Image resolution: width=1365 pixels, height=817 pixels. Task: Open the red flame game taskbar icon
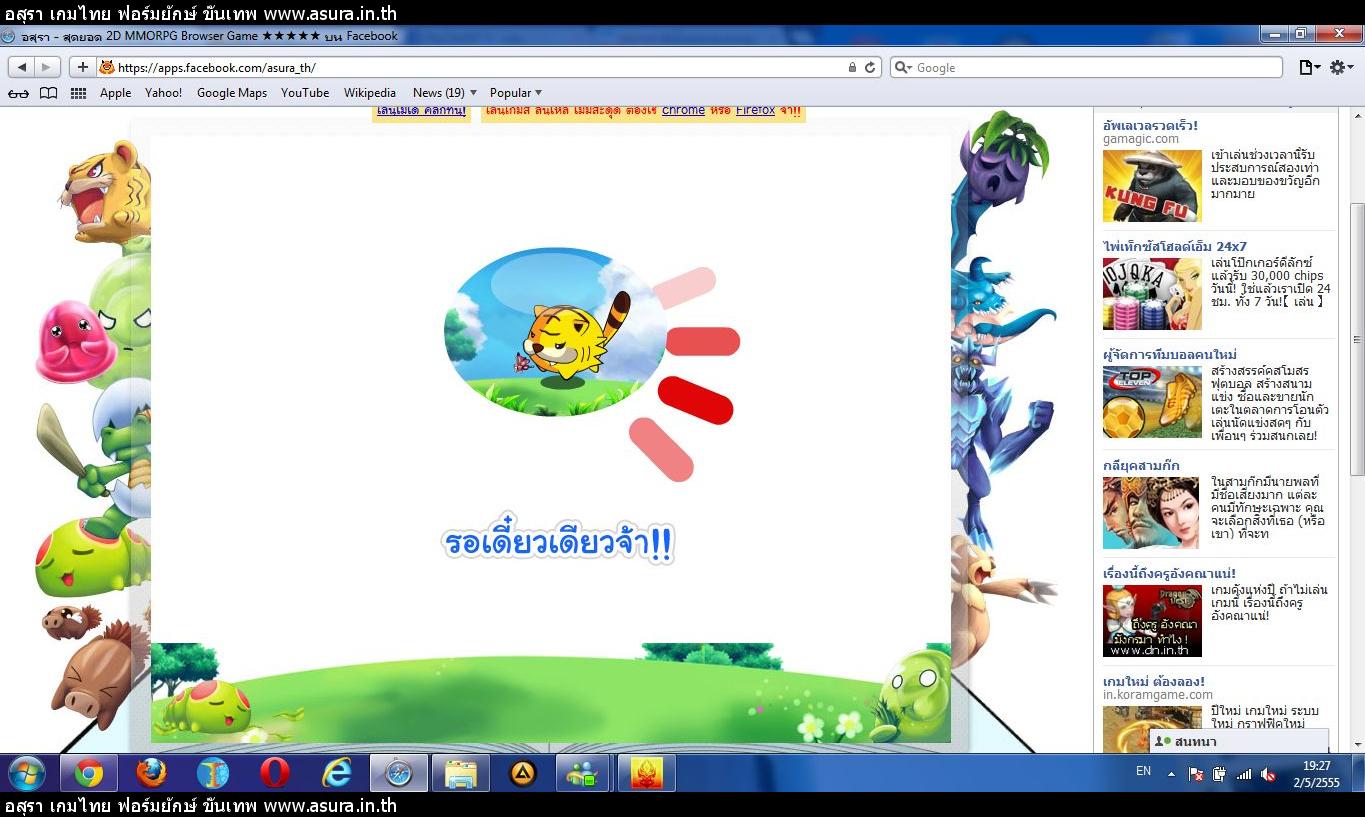(x=647, y=773)
